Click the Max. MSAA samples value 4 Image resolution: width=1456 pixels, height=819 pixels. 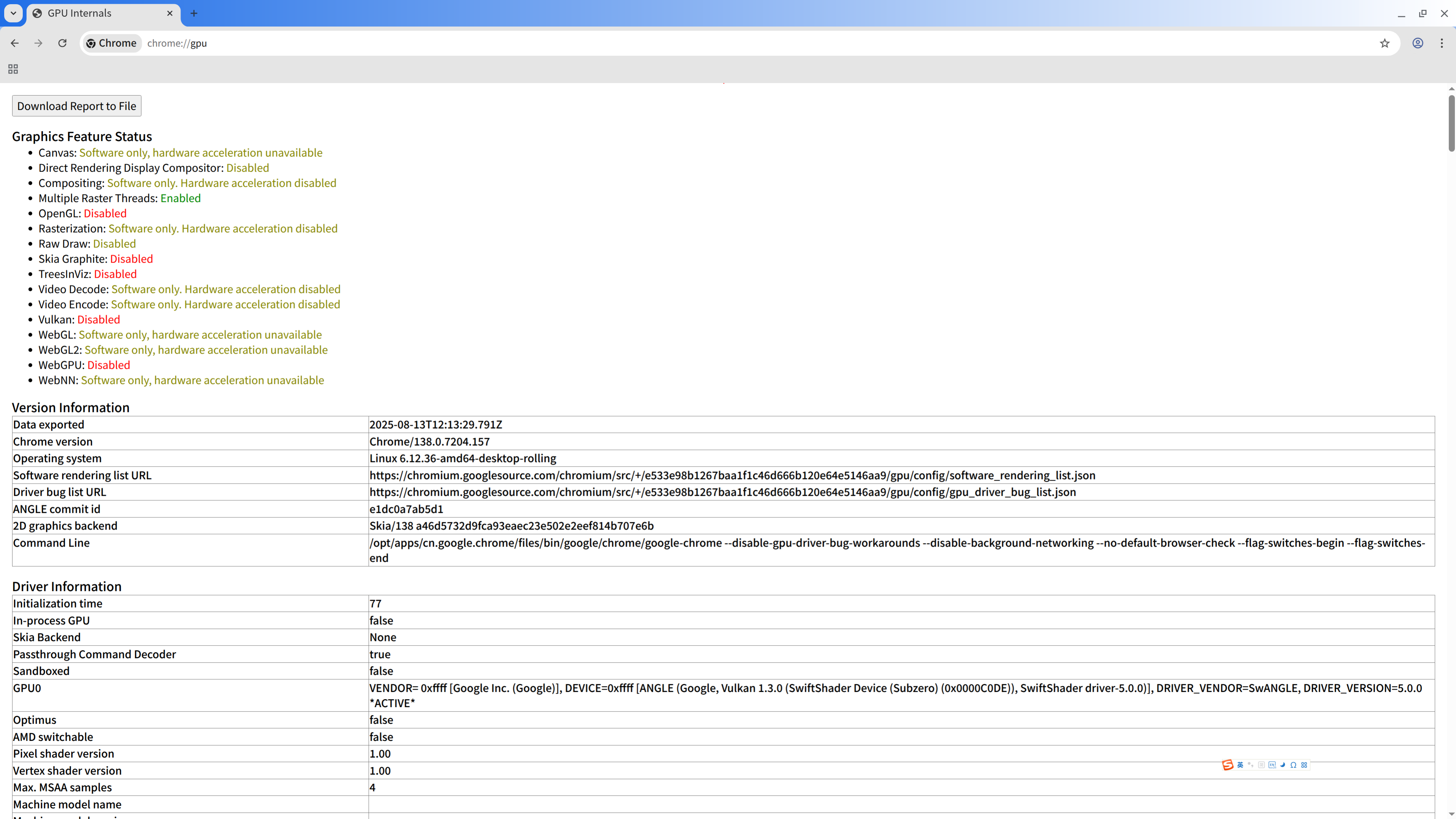[372, 787]
